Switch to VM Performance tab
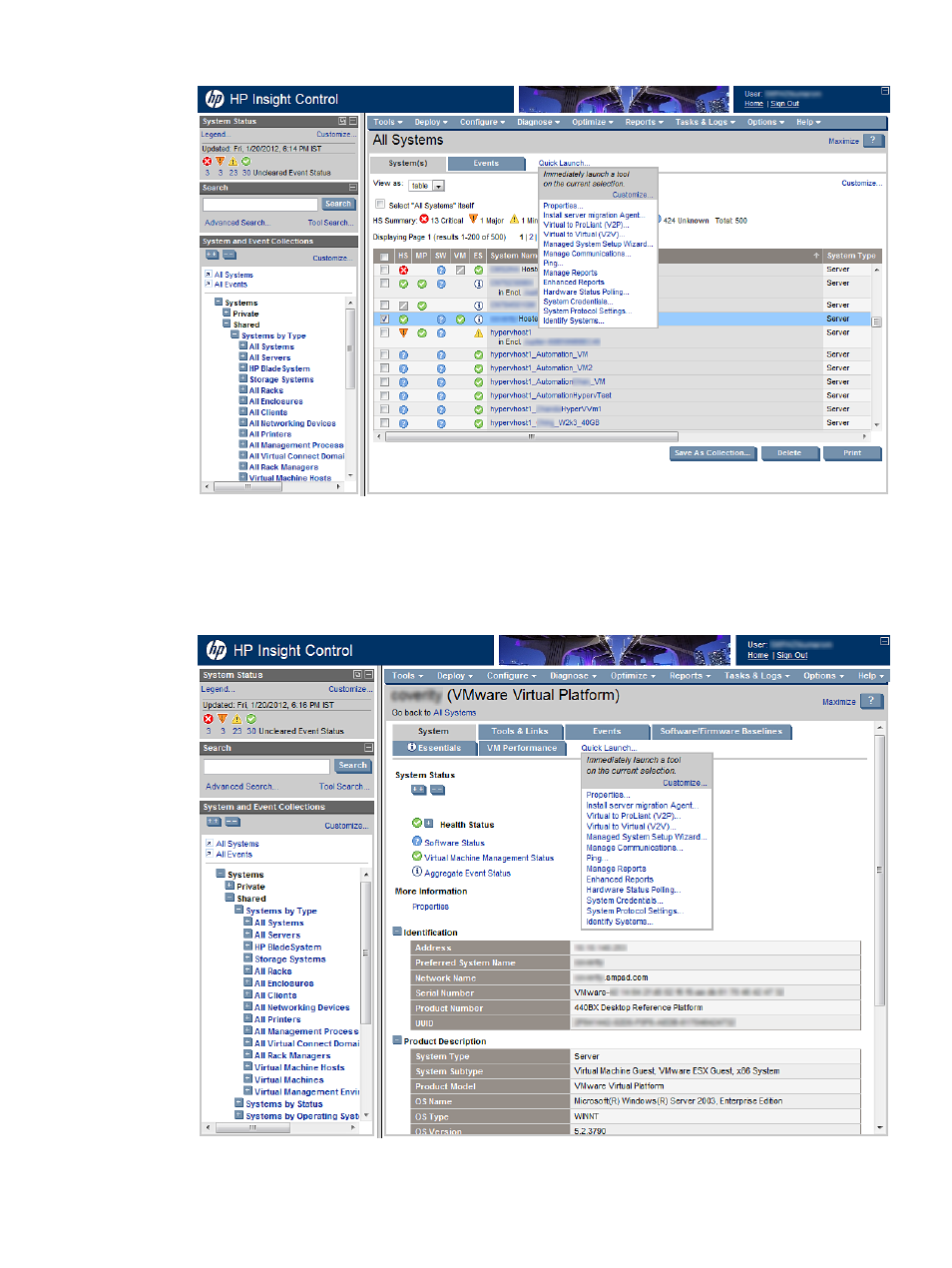Image resolution: width=952 pixels, height=1268 pixels. [522, 748]
